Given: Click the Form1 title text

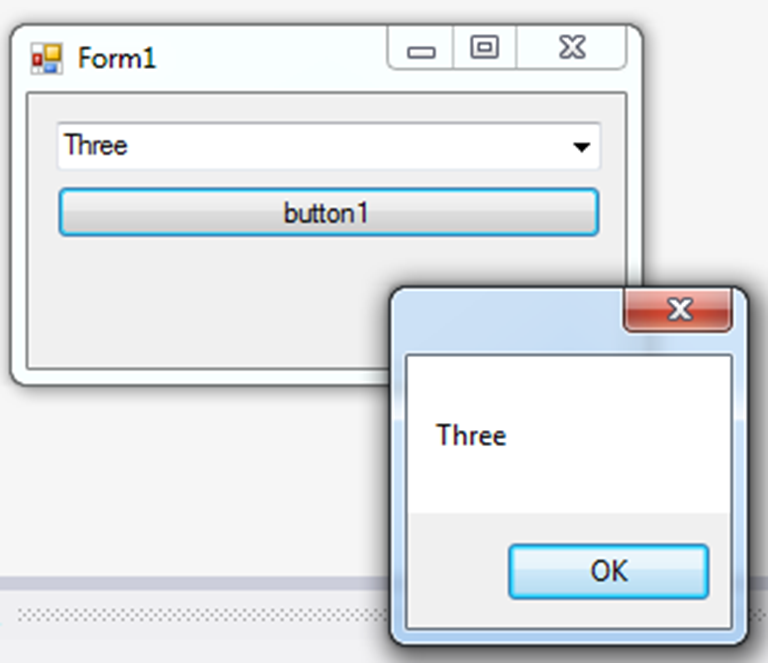Looking at the screenshot, I should coord(117,59).
